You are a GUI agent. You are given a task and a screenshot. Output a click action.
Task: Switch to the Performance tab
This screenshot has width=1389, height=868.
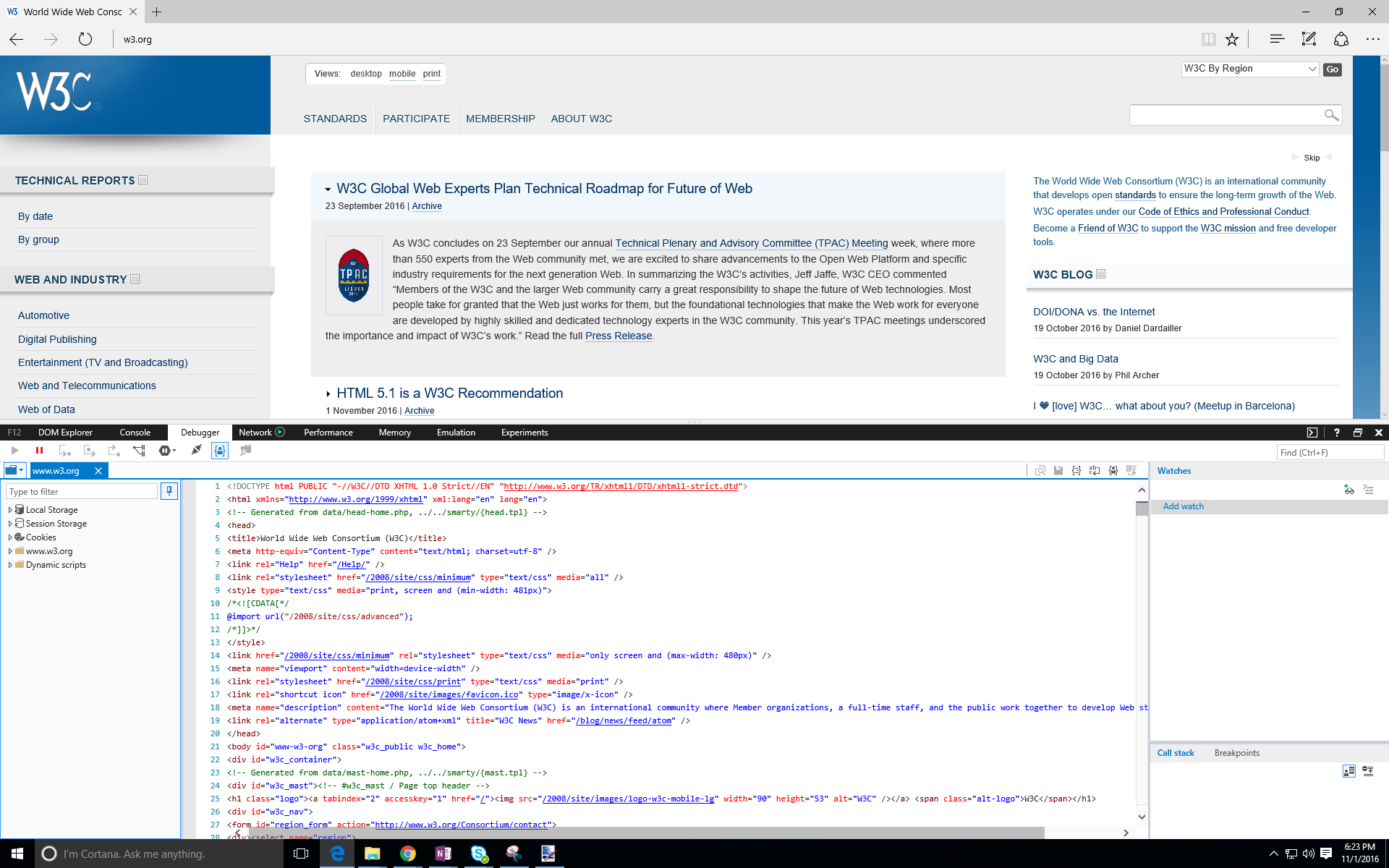click(328, 433)
